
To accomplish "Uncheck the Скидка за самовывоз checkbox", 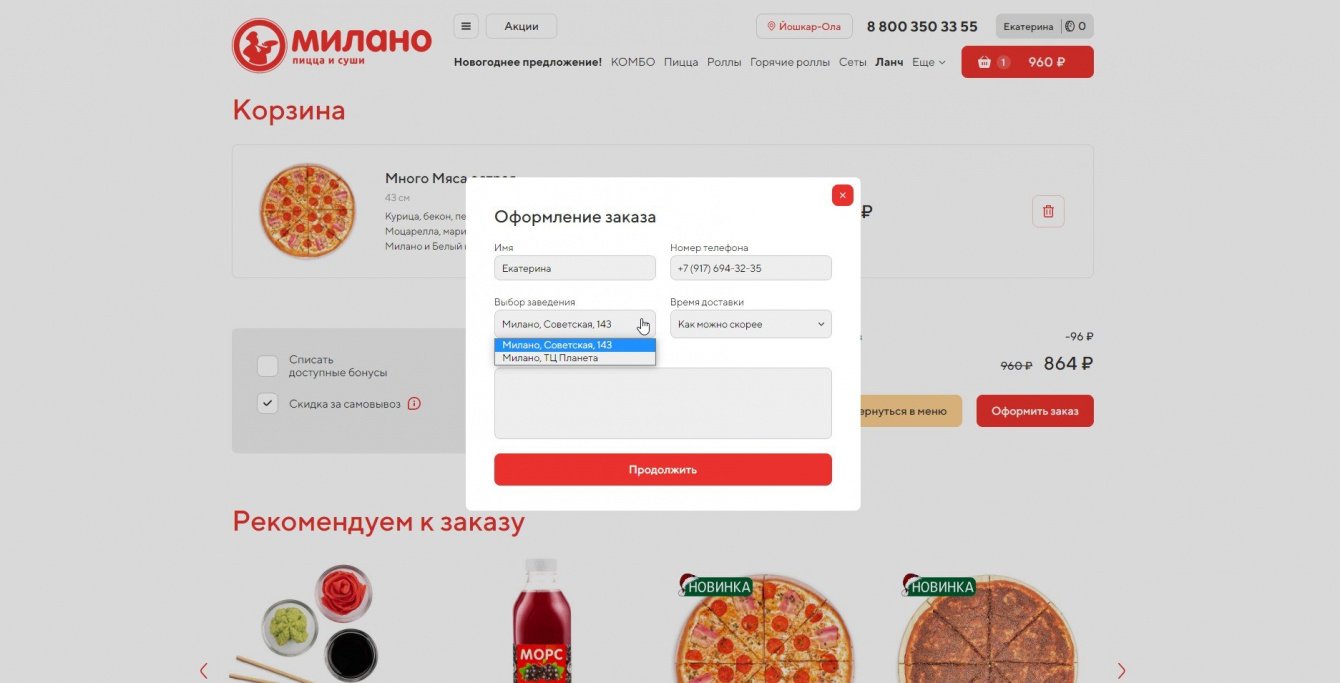I will pos(267,403).
